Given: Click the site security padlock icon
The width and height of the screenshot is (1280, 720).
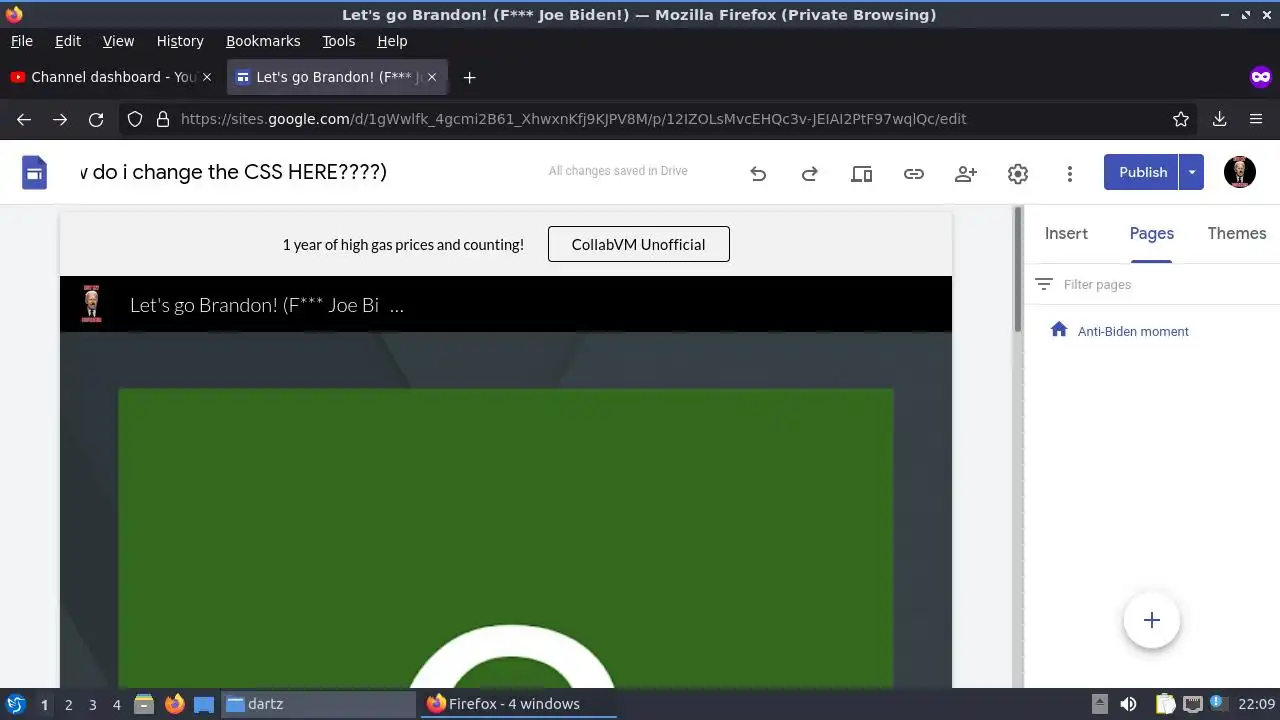Looking at the screenshot, I should tap(163, 119).
